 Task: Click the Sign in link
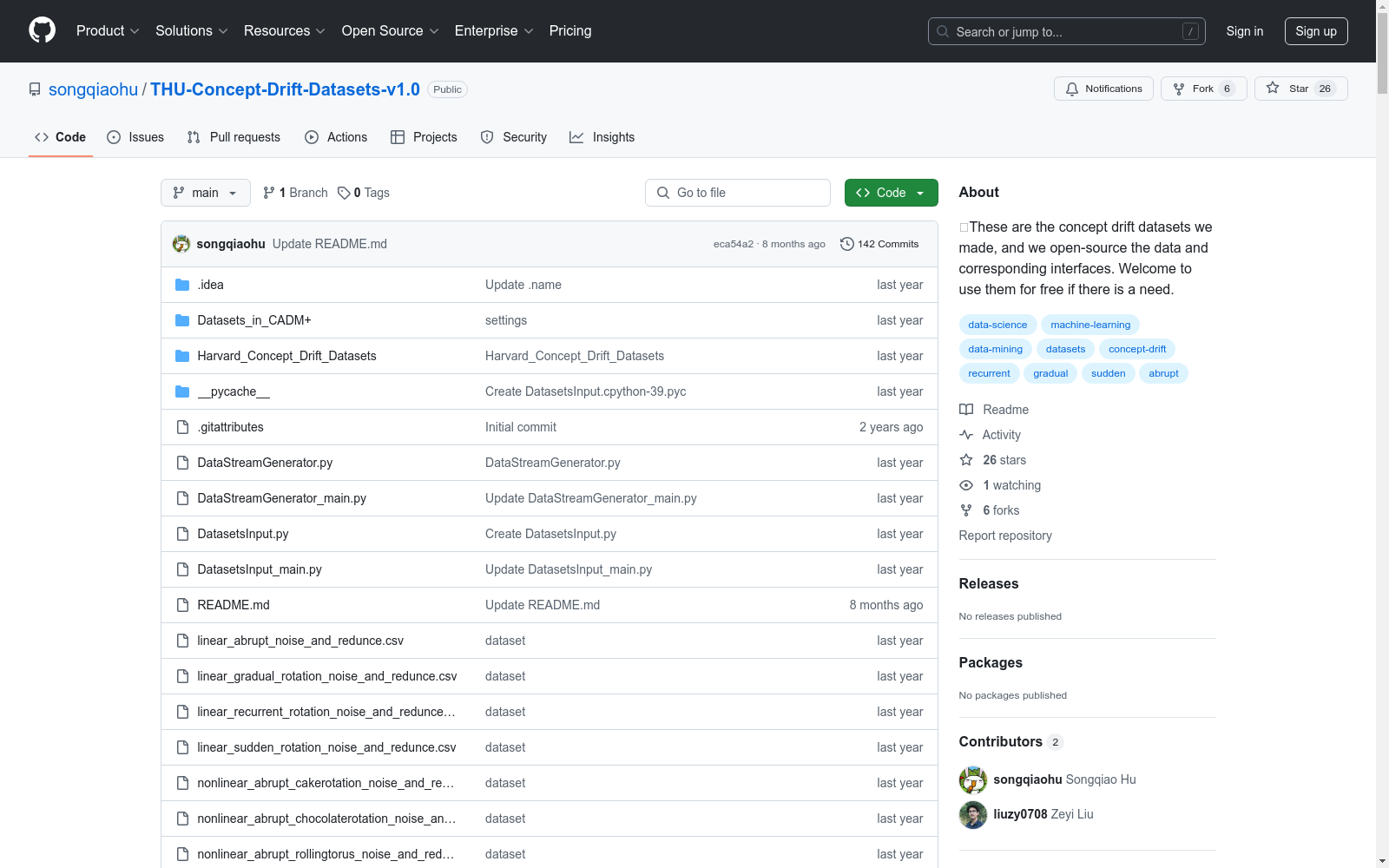tap(1244, 31)
